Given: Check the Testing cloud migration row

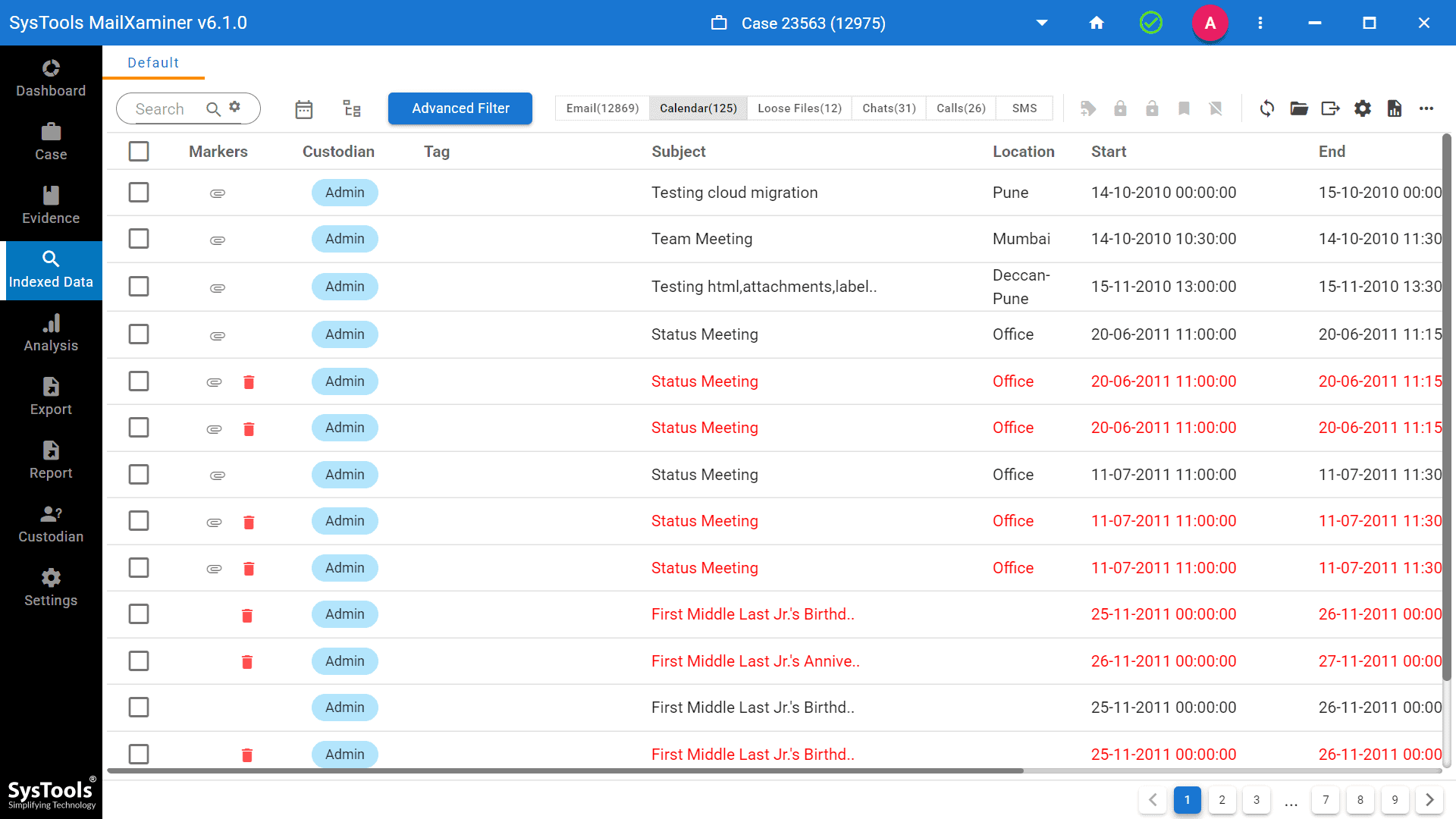Looking at the screenshot, I should (x=139, y=192).
